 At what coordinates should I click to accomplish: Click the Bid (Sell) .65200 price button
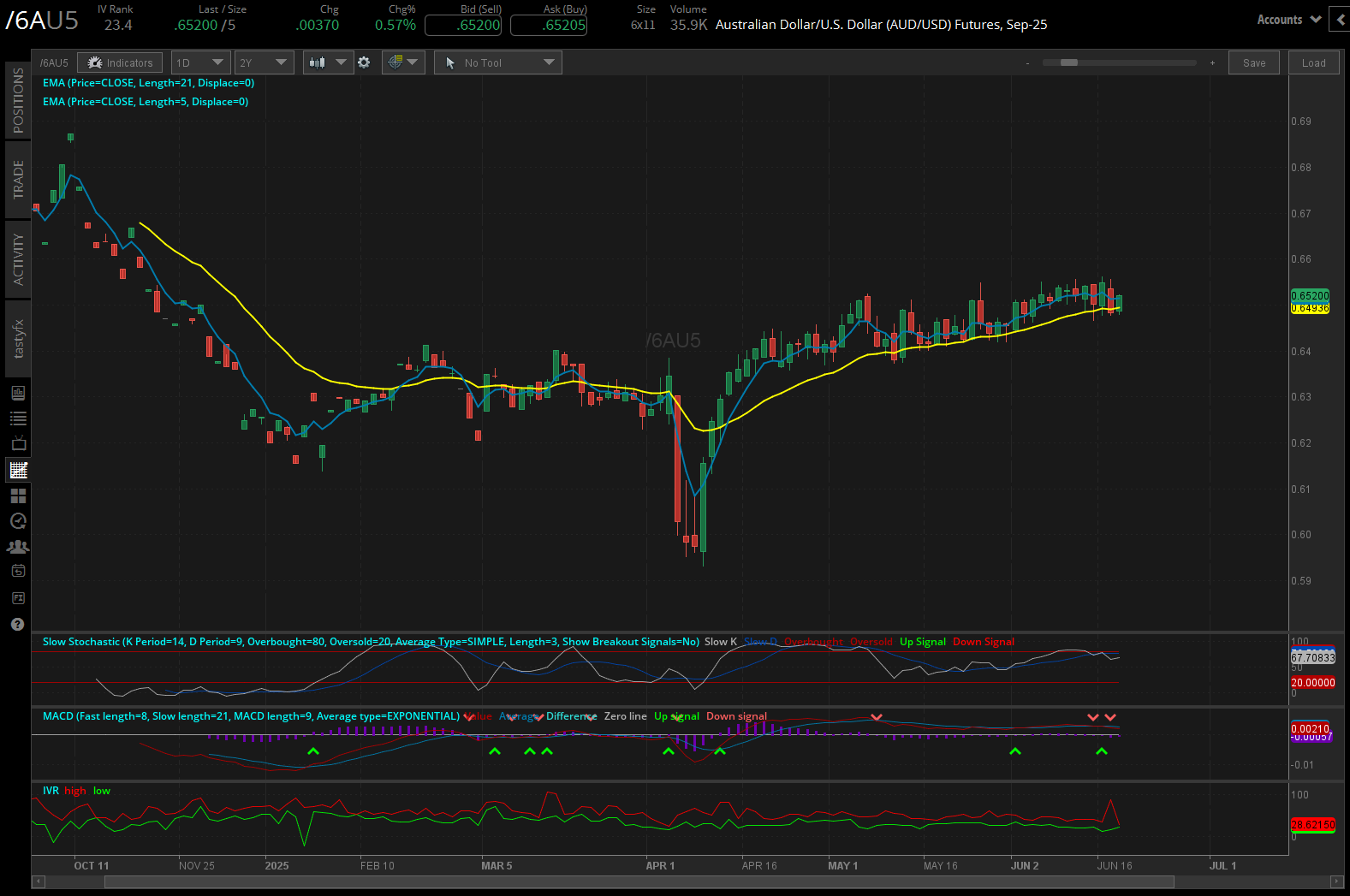point(463,25)
